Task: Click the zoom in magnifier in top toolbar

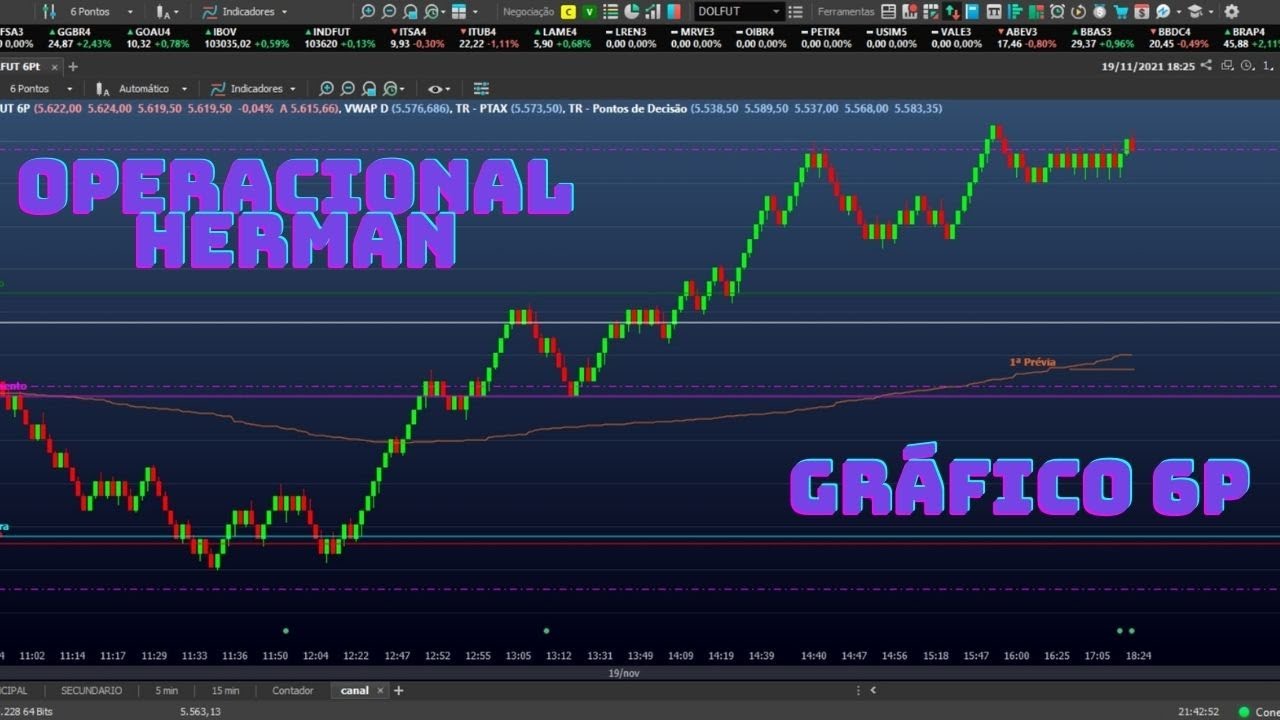Action: (368, 12)
